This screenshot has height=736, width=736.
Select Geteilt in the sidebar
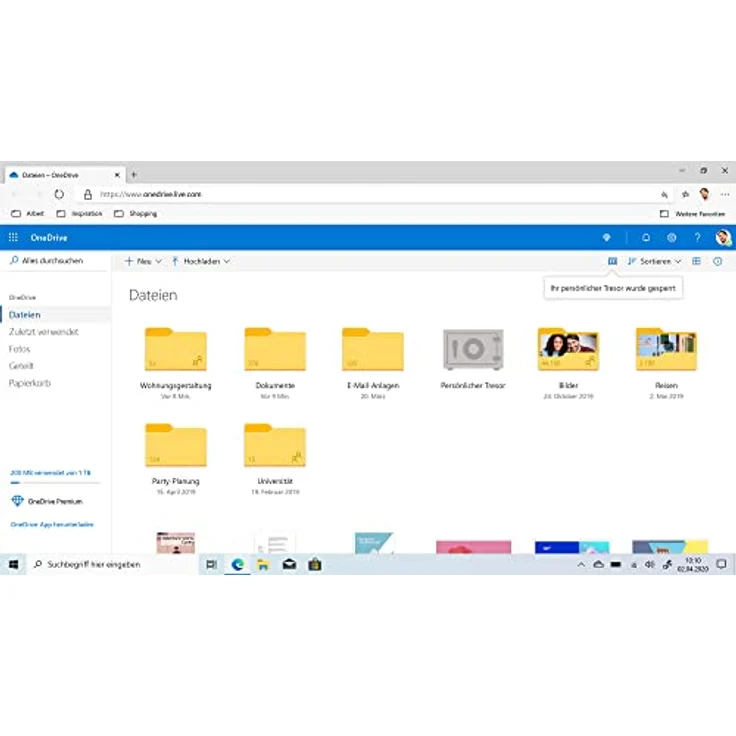[x=21, y=366]
